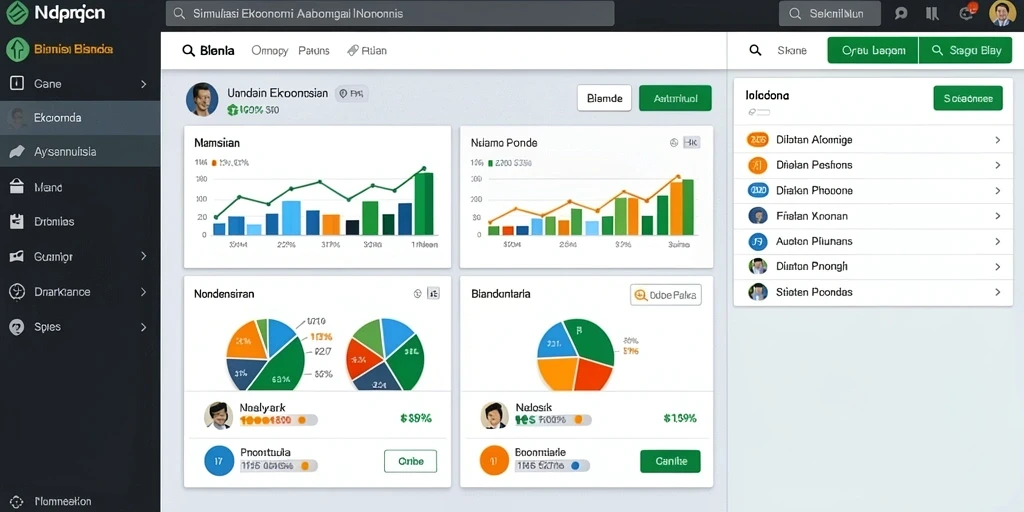1024x512 pixels.
Task: Toggle the chart view icon on Nondensiran panel
Action: 433,294
